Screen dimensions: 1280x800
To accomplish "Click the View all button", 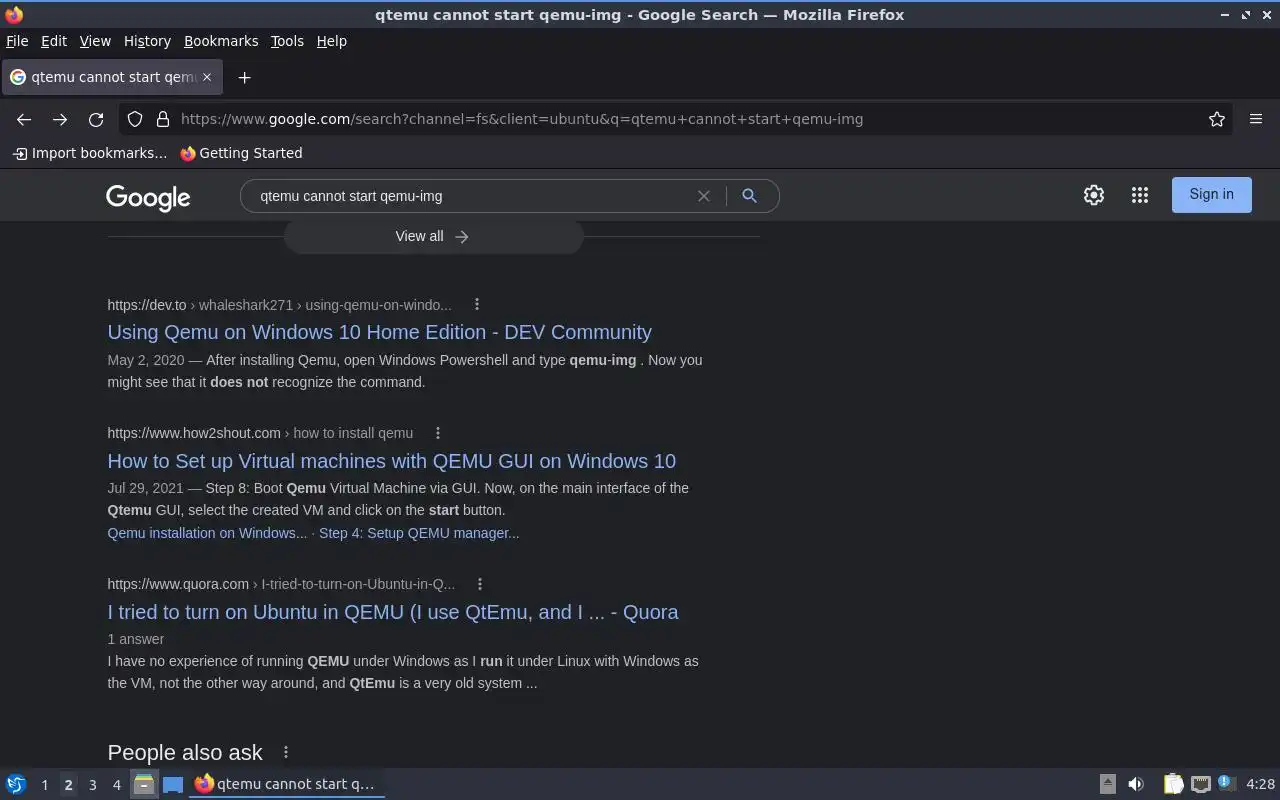I will pyautogui.click(x=433, y=236).
